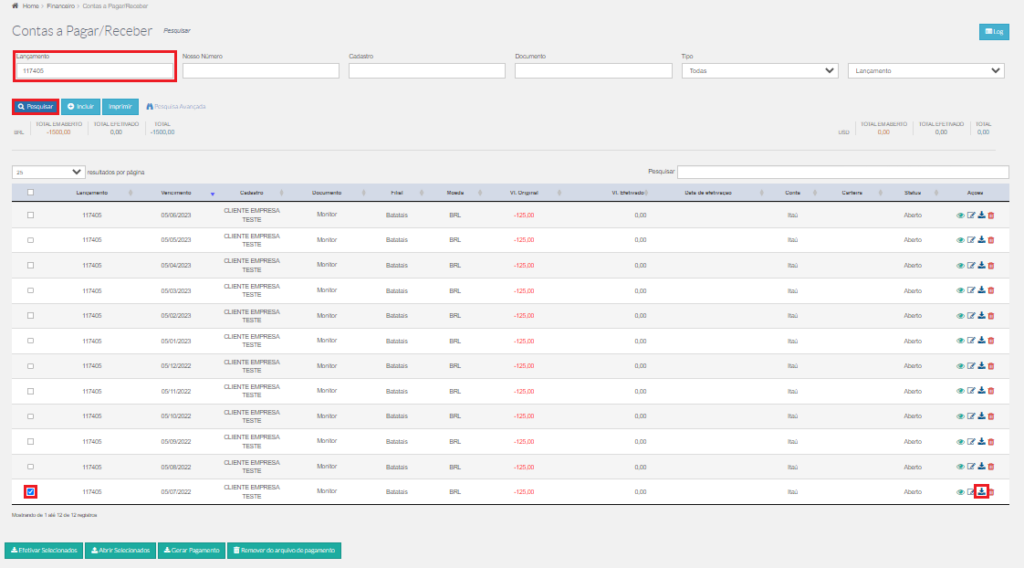The image size is (1024, 568).
Task: Delete the entry due 05/11/2022
Action: pyautogui.click(x=991, y=391)
